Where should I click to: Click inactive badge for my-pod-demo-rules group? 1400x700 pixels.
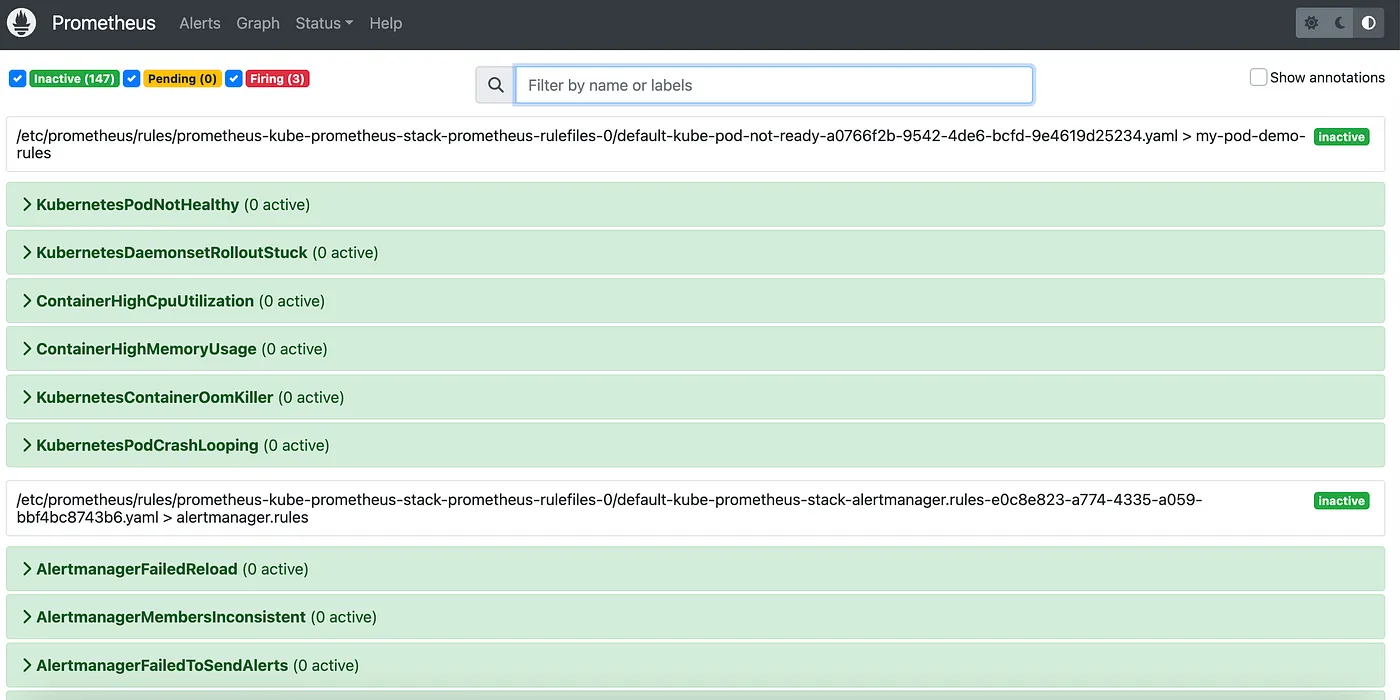pos(1341,137)
